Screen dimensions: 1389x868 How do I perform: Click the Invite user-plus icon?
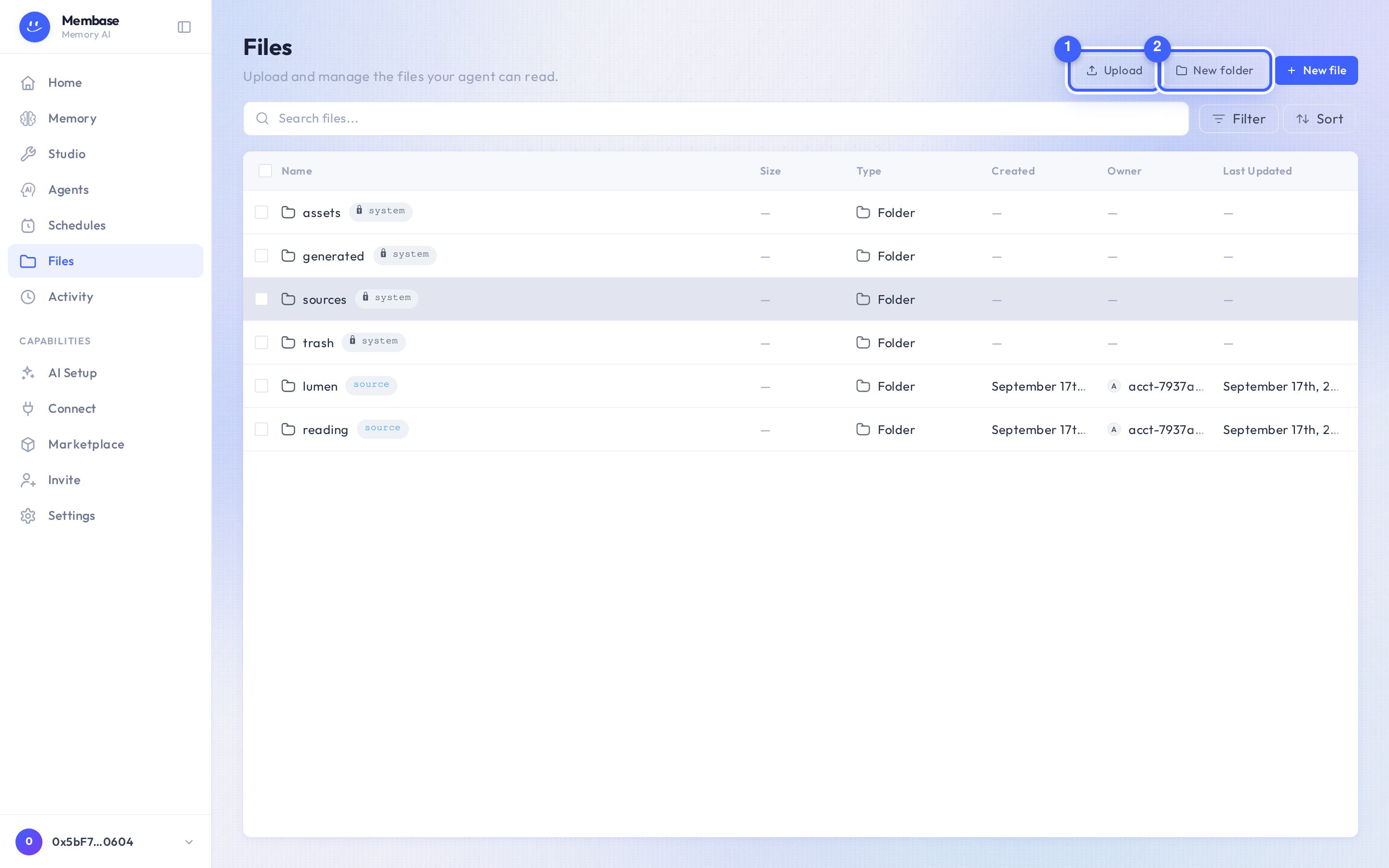(28, 480)
